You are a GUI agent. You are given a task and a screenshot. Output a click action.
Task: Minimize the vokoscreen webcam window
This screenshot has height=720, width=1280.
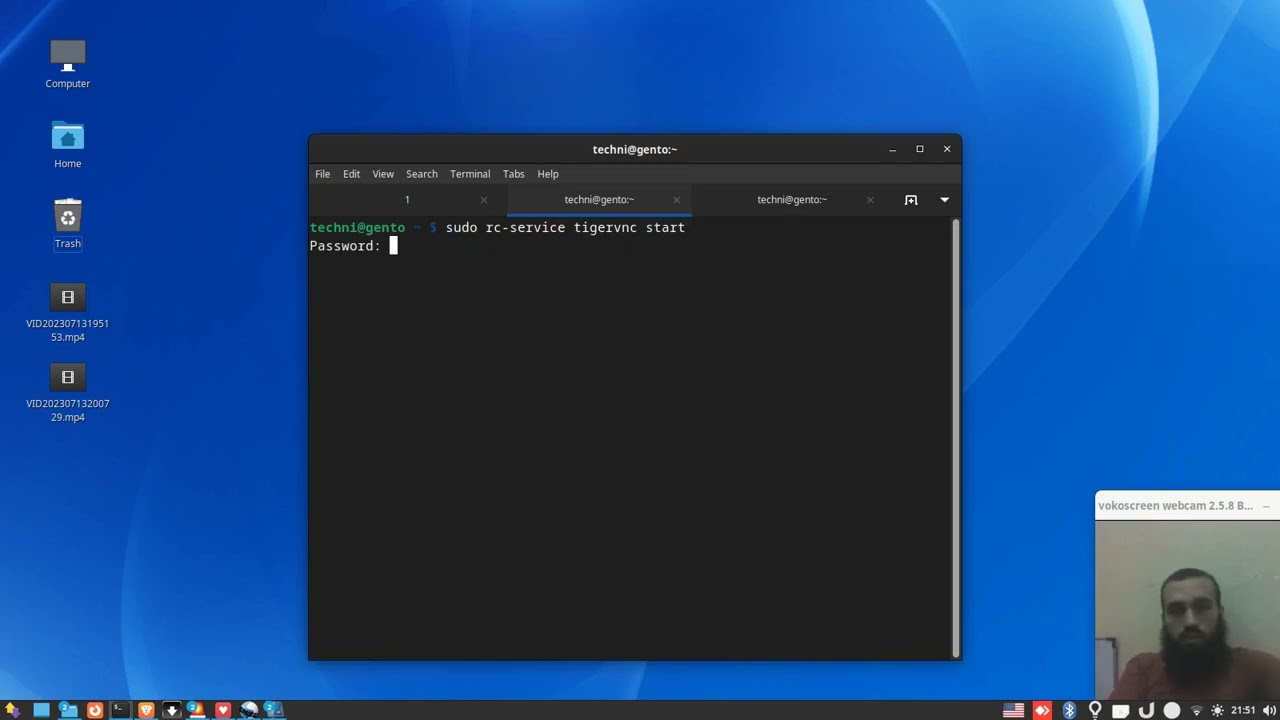tap(1266, 506)
